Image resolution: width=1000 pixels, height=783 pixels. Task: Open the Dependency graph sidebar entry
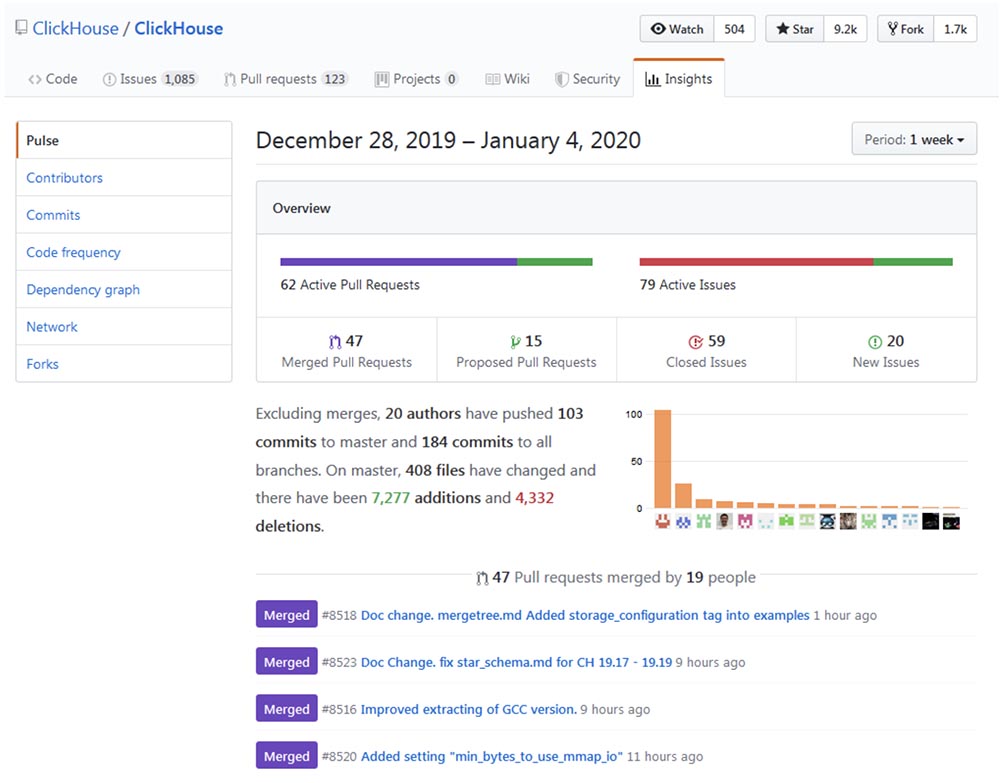[x=82, y=289]
